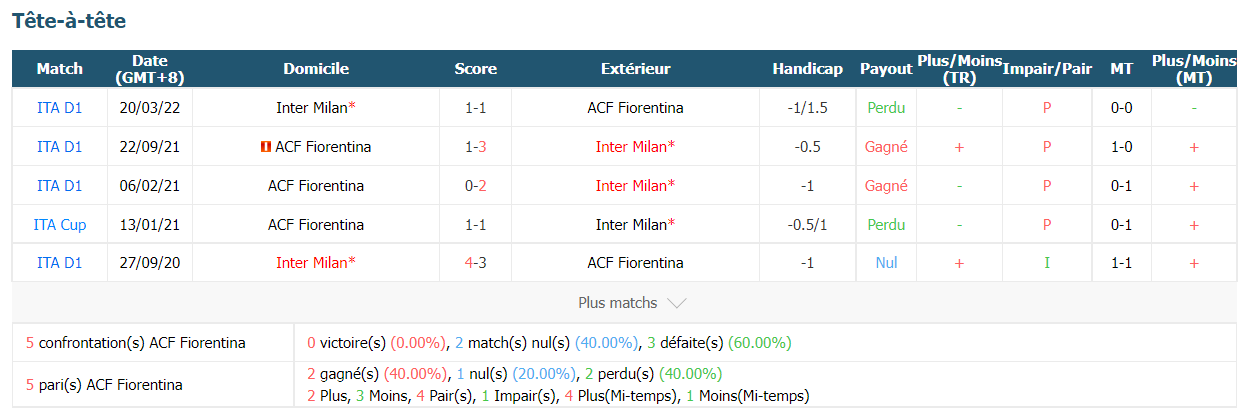Click ACF Fiorentina away team on 27/09/20

pyautogui.click(x=636, y=263)
